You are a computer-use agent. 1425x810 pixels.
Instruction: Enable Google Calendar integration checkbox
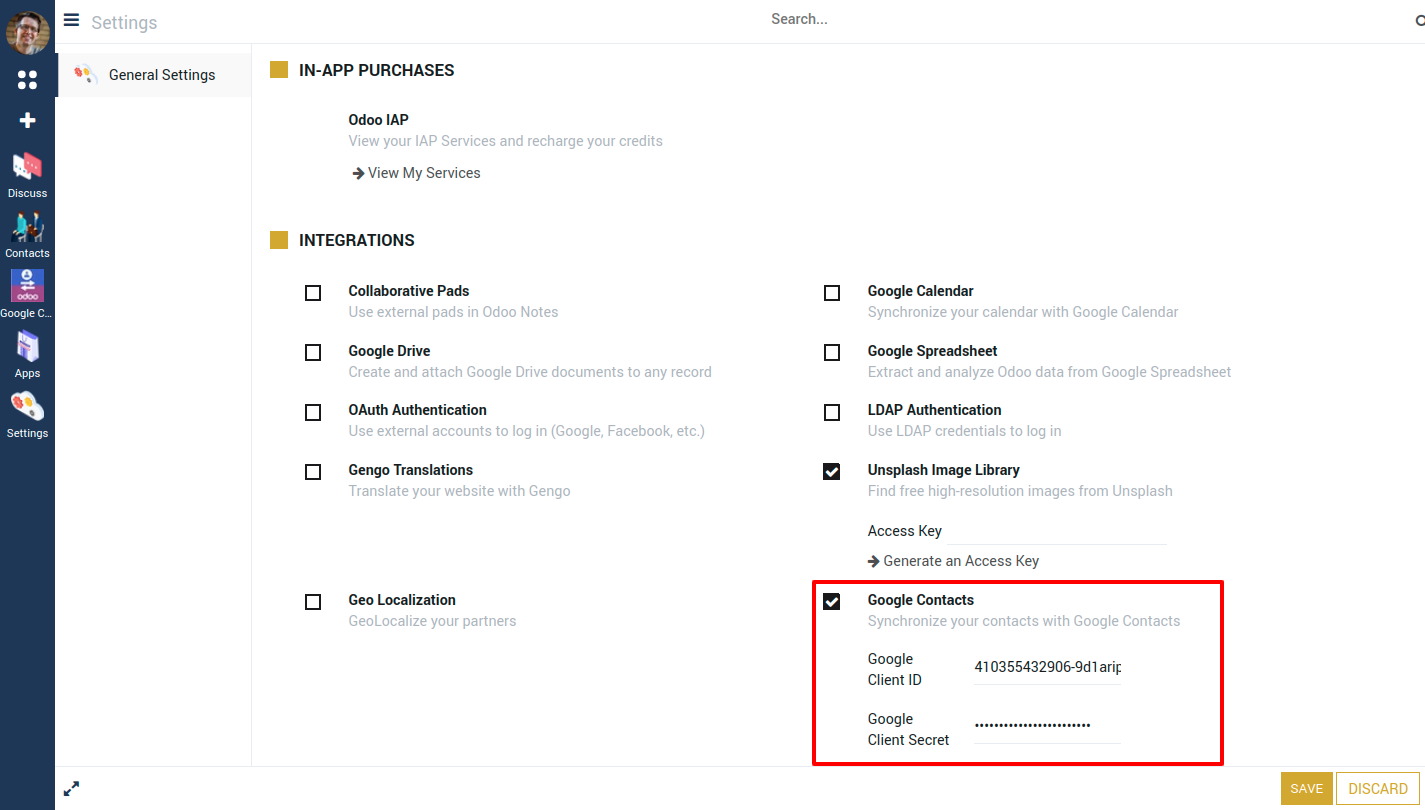tap(832, 293)
